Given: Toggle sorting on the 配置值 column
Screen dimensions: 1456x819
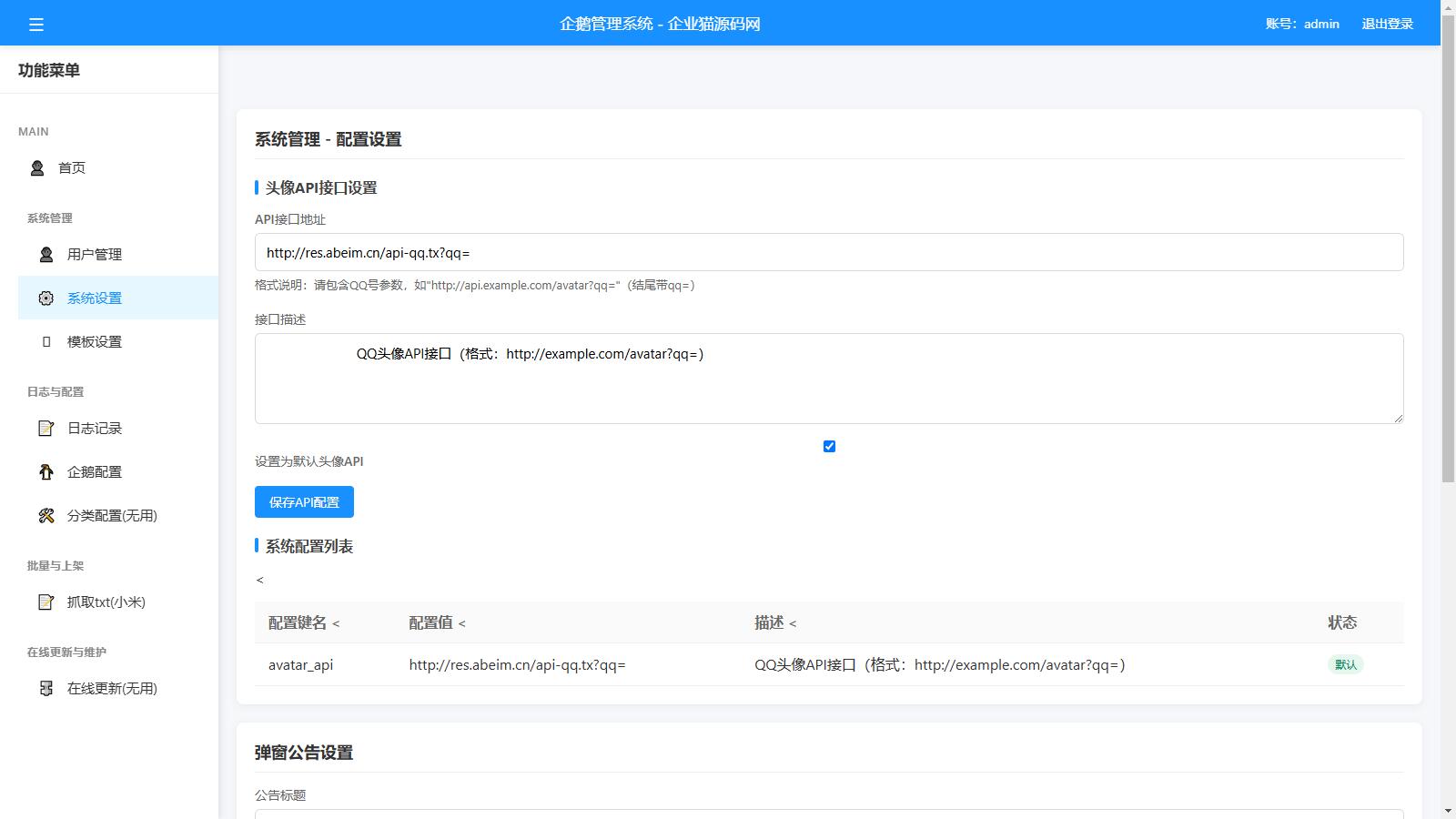Looking at the screenshot, I should [462, 624].
